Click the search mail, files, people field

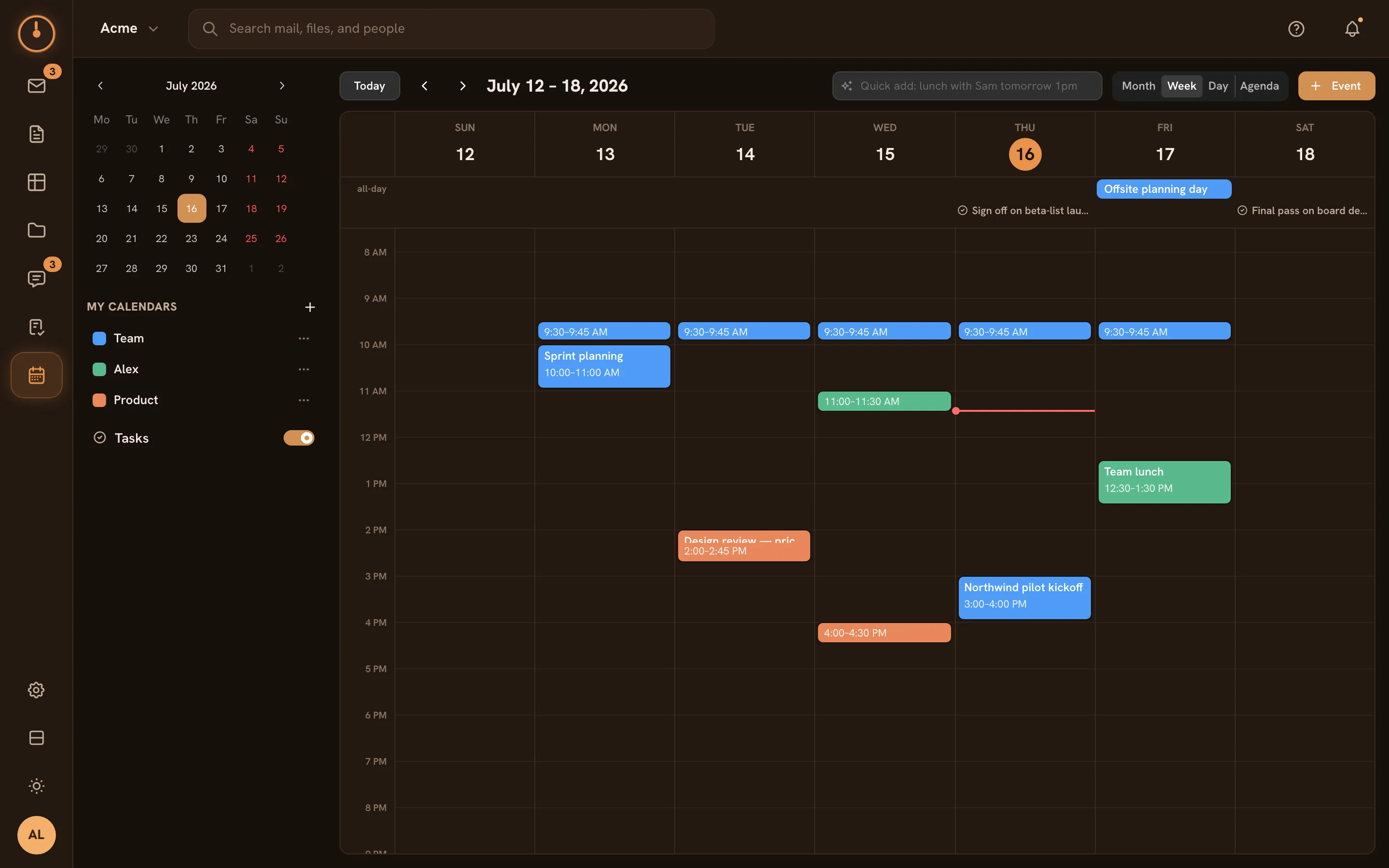click(x=451, y=29)
